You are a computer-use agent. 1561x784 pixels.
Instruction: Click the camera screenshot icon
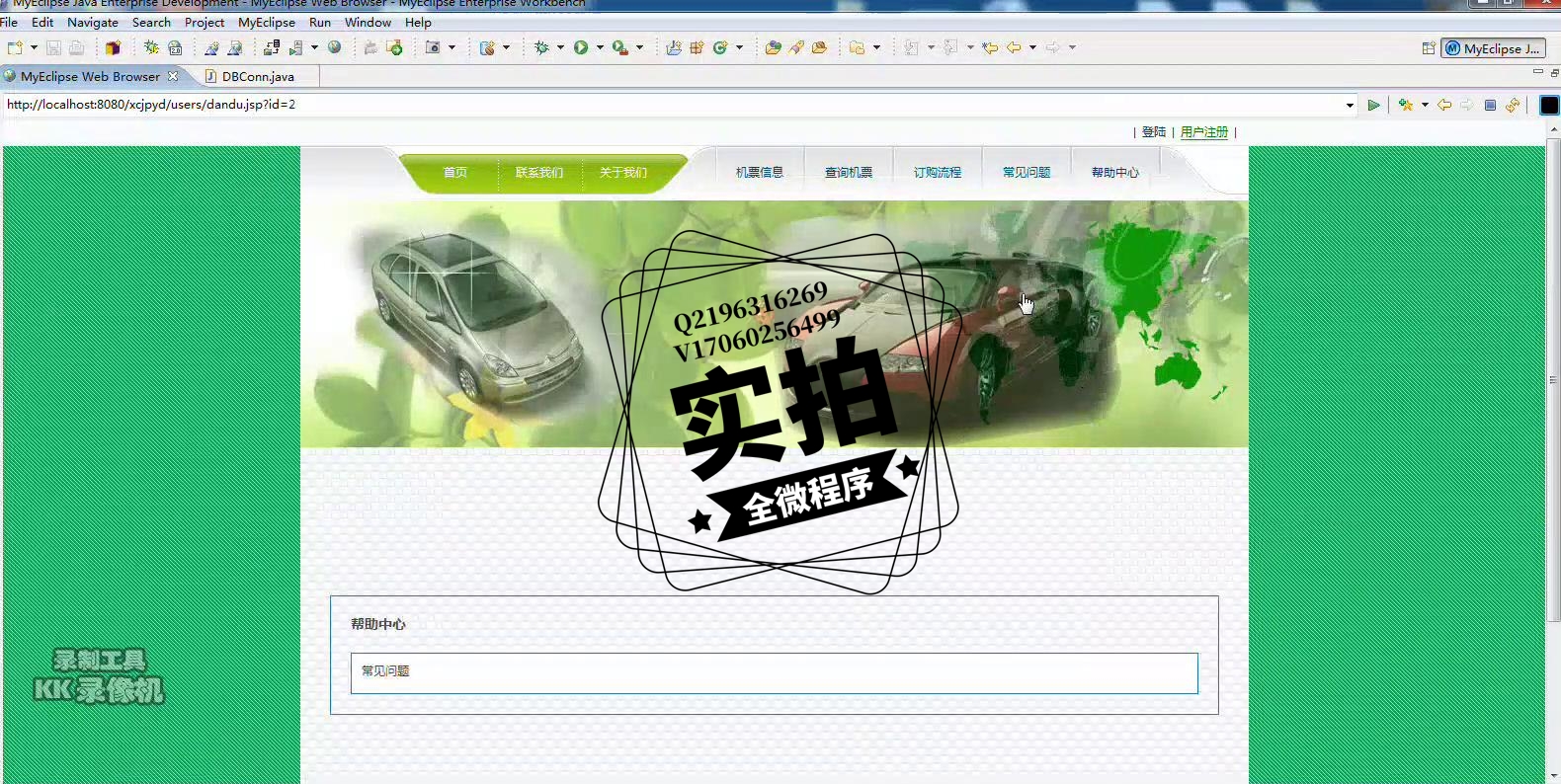coord(433,47)
